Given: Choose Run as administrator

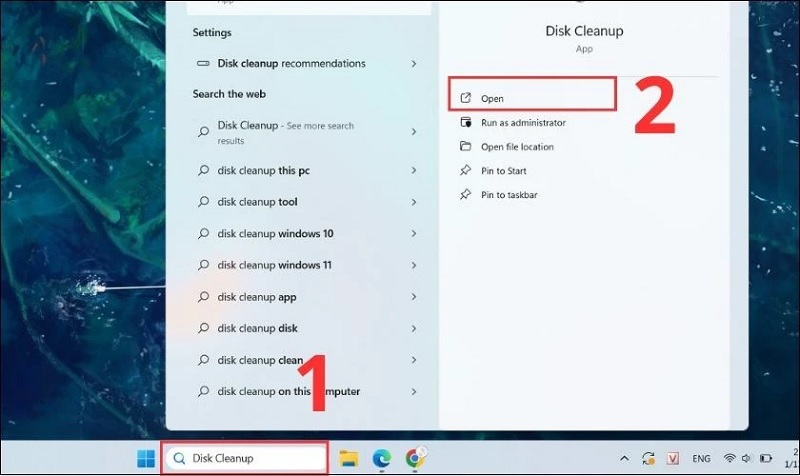Looking at the screenshot, I should tap(522, 123).
